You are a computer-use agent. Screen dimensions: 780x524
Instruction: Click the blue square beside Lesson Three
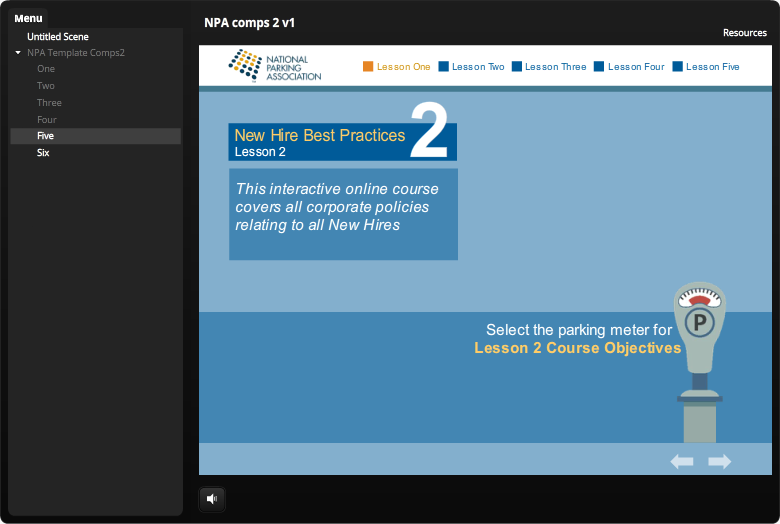[517, 67]
